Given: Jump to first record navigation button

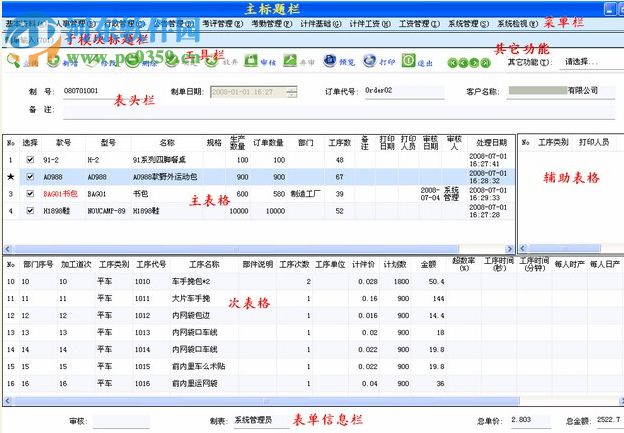Looking at the screenshot, I should point(452,63).
